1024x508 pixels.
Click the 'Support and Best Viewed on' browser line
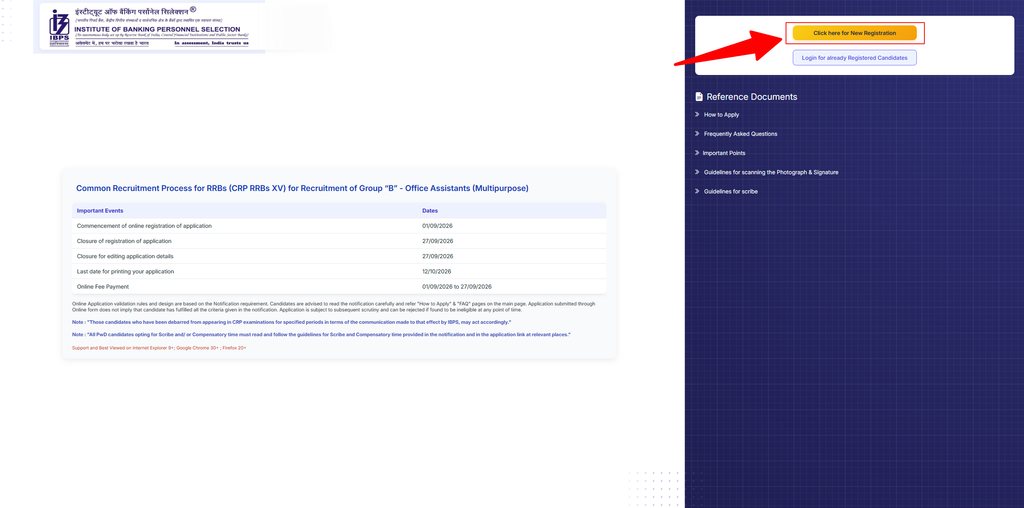[159, 348]
